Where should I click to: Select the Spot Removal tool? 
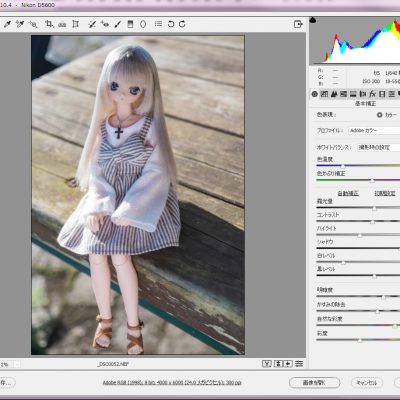[x=92, y=24]
